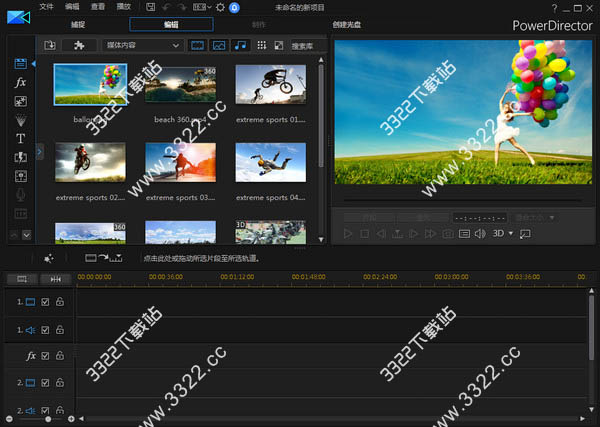The height and width of the screenshot is (427, 600).
Task: Toggle the video files filter in the library
Action: 197,46
